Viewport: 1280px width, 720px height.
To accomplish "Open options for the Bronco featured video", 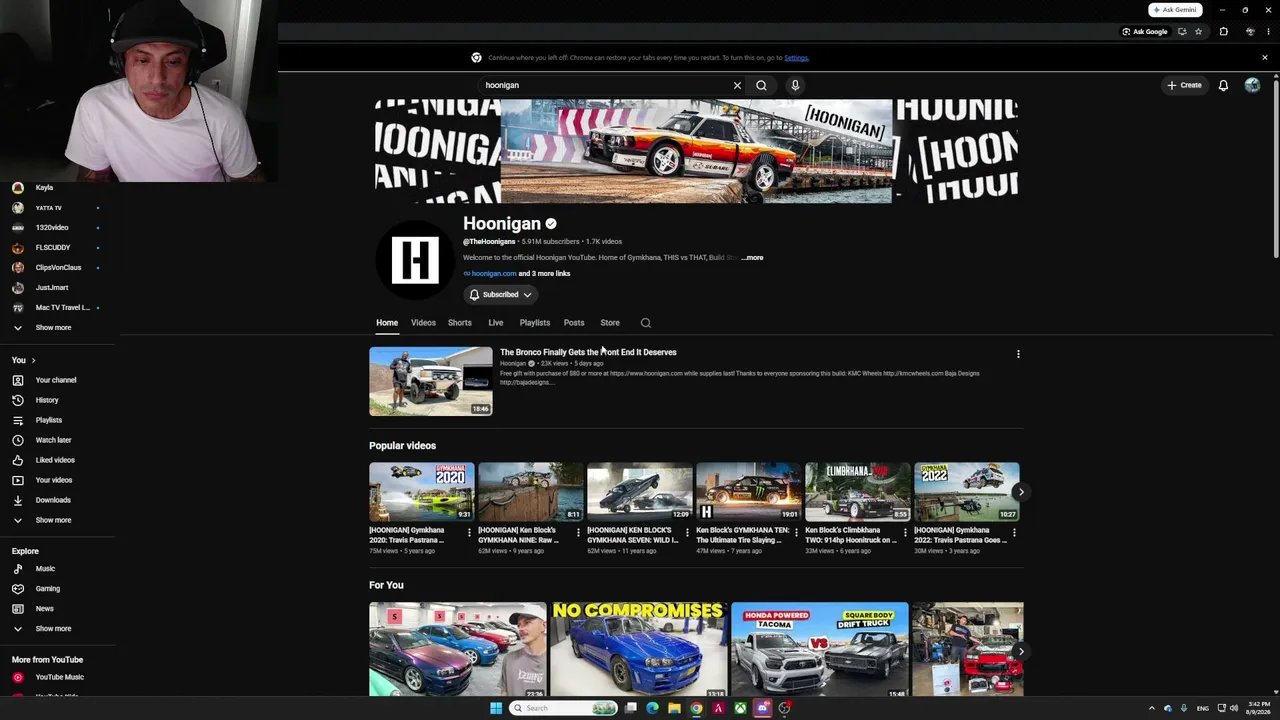I will click(1018, 354).
